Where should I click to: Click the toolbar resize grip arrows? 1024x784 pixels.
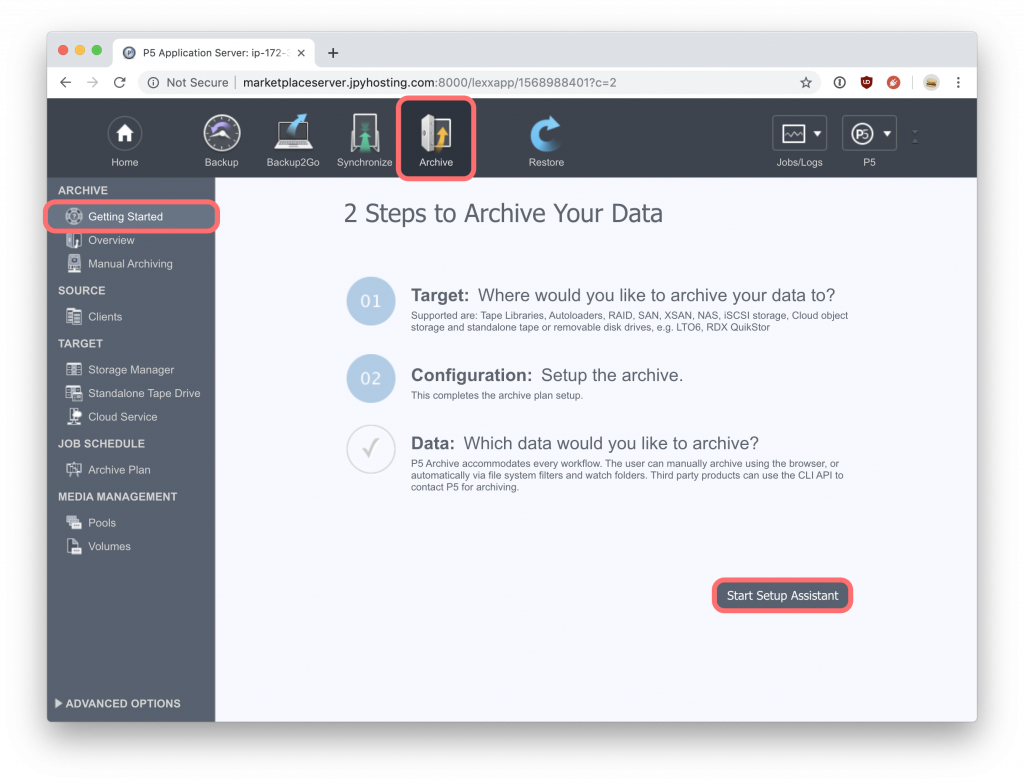[915, 136]
